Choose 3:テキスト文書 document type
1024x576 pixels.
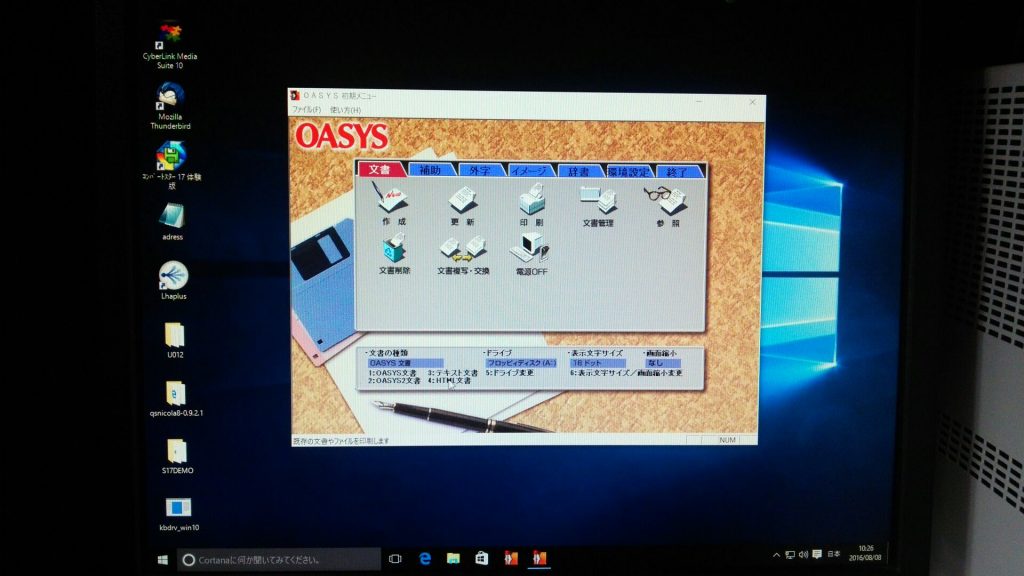click(x=453, y=373)
